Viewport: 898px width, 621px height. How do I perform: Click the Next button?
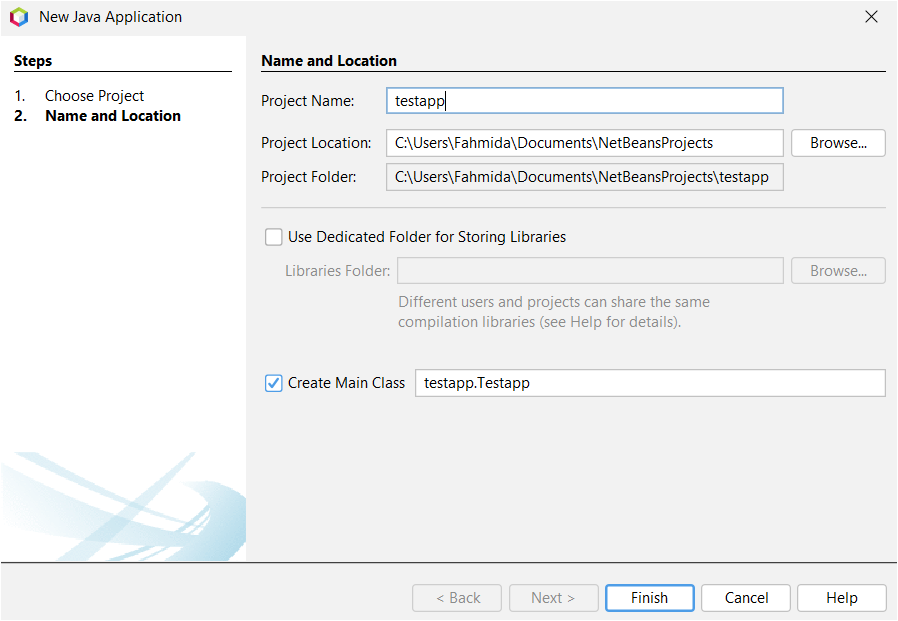point(553,597)
